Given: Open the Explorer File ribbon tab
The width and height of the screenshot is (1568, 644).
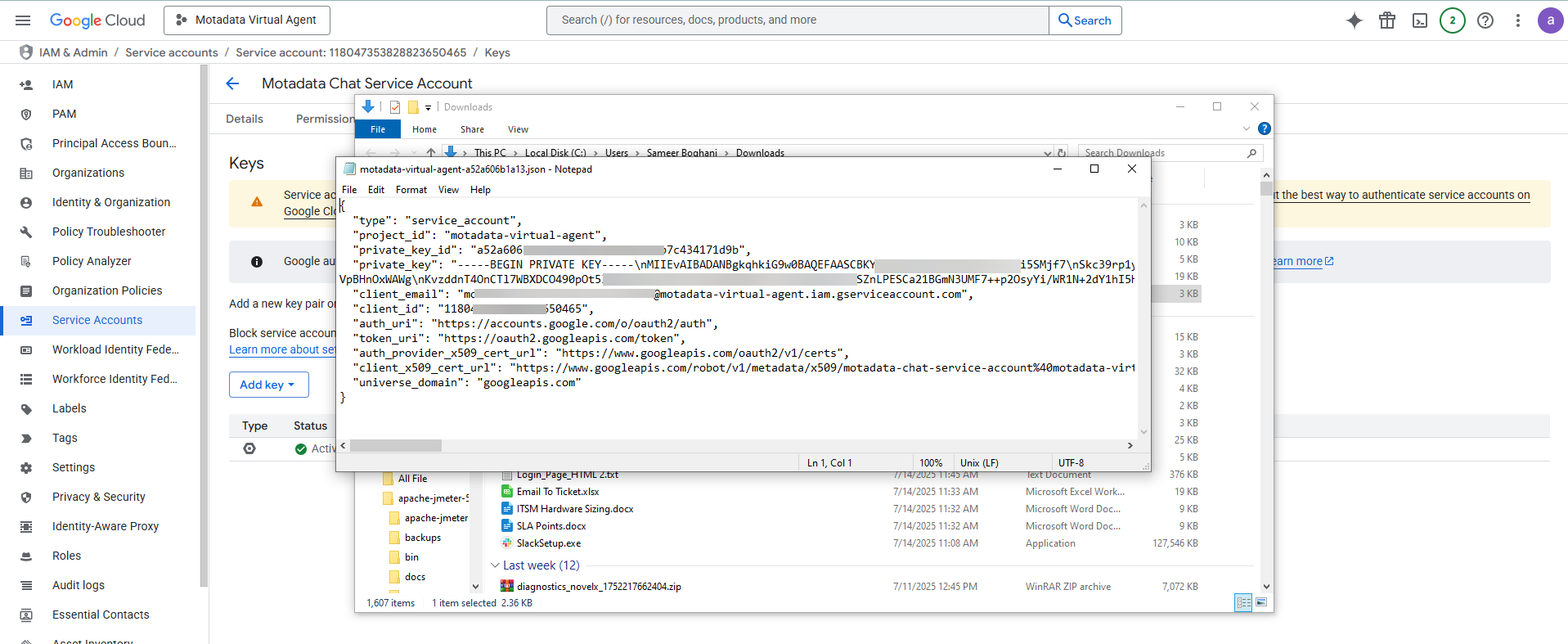Looking at the screenshot, I should click(378, 129).
